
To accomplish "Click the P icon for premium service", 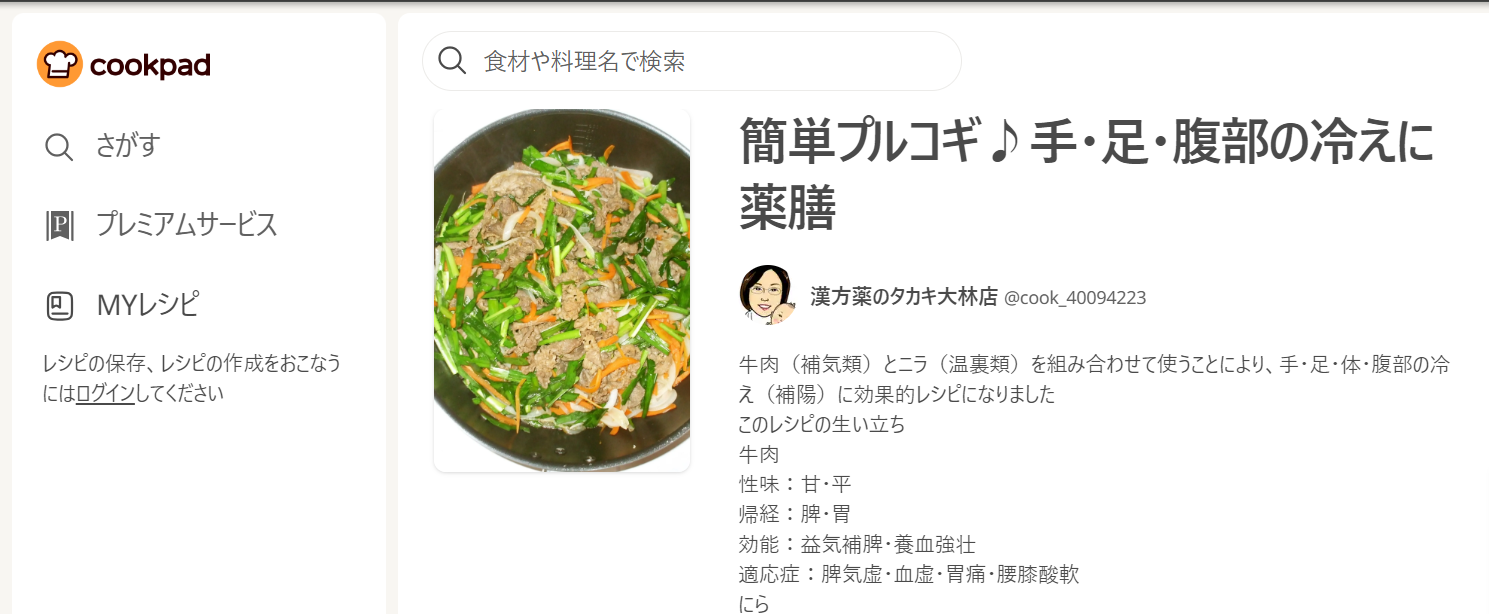I will pos(59,225).
